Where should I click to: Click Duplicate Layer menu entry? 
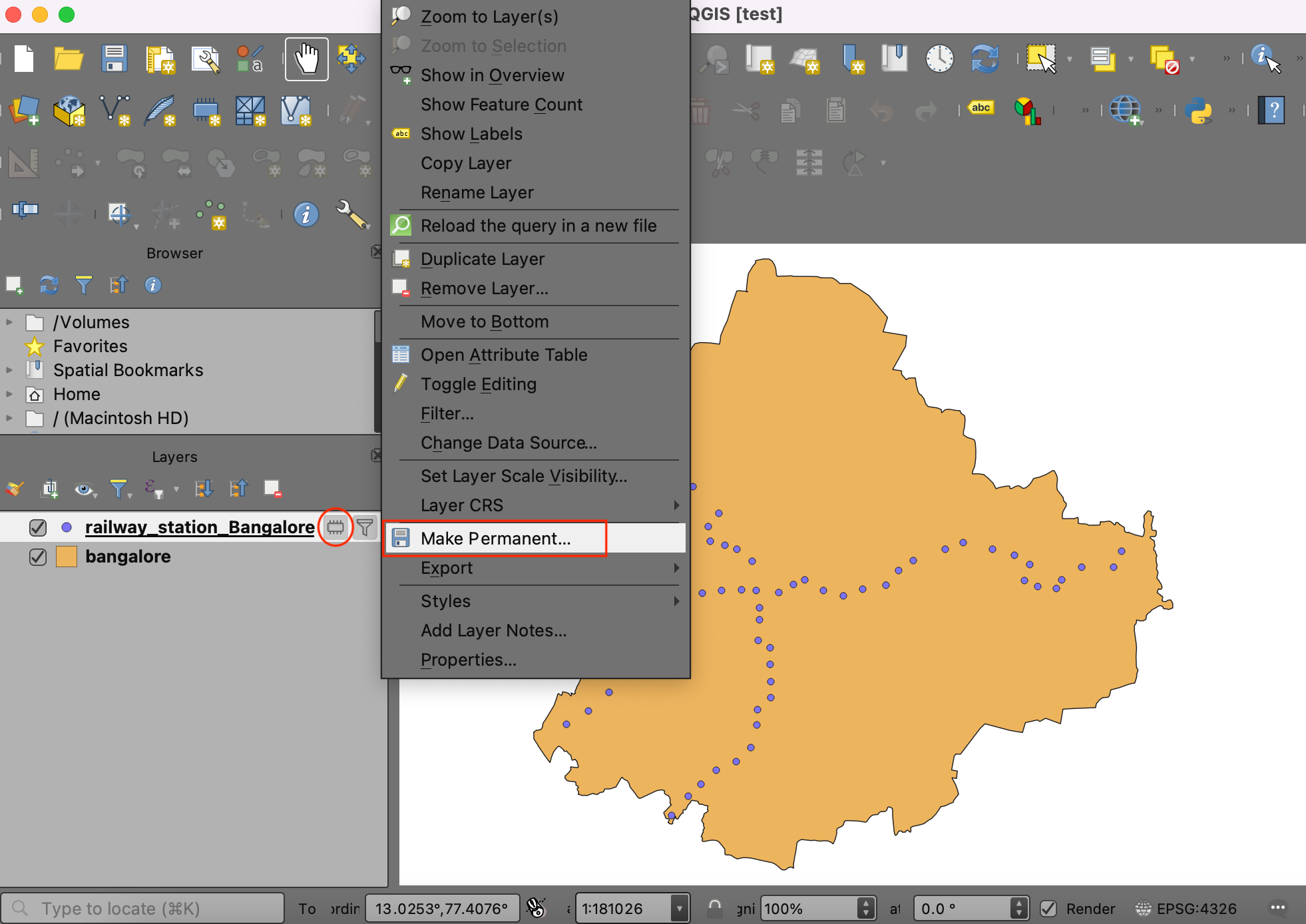point(536,259)
